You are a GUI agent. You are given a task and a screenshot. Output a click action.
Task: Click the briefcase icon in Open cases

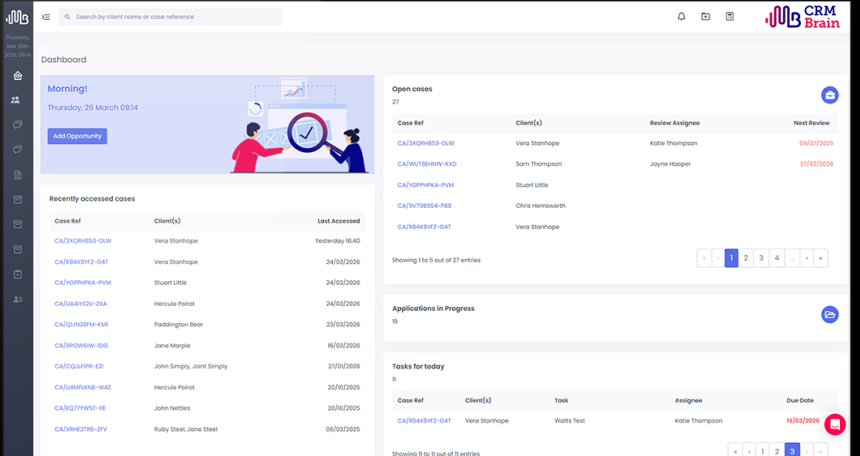tap(830, 95)
